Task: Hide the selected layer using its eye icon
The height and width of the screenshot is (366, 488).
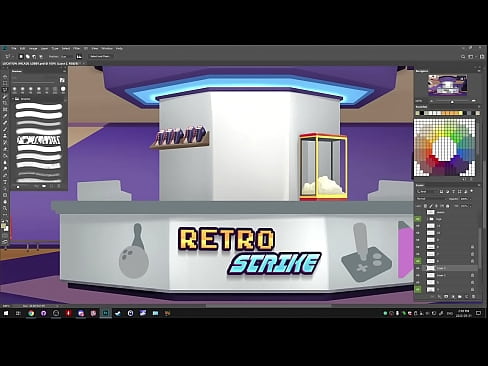Action: point(418,268)
